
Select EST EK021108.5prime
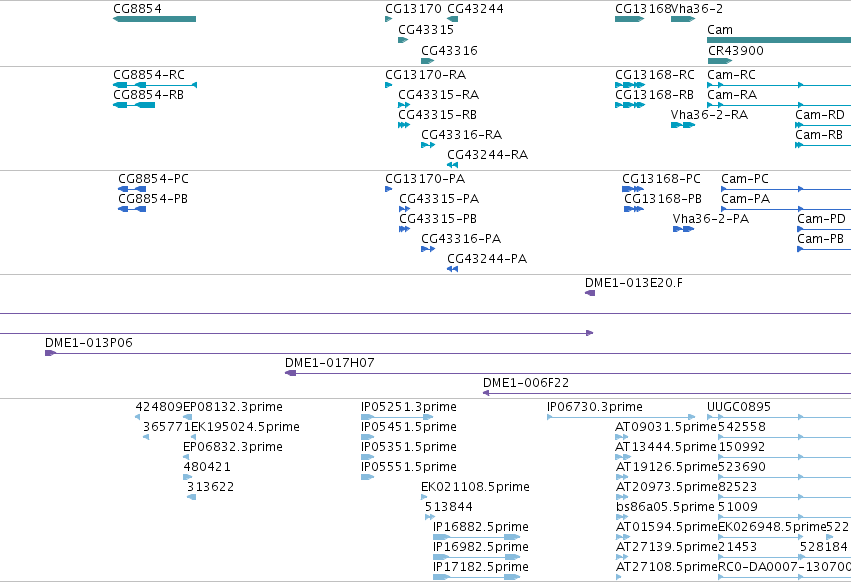[475, 487]
